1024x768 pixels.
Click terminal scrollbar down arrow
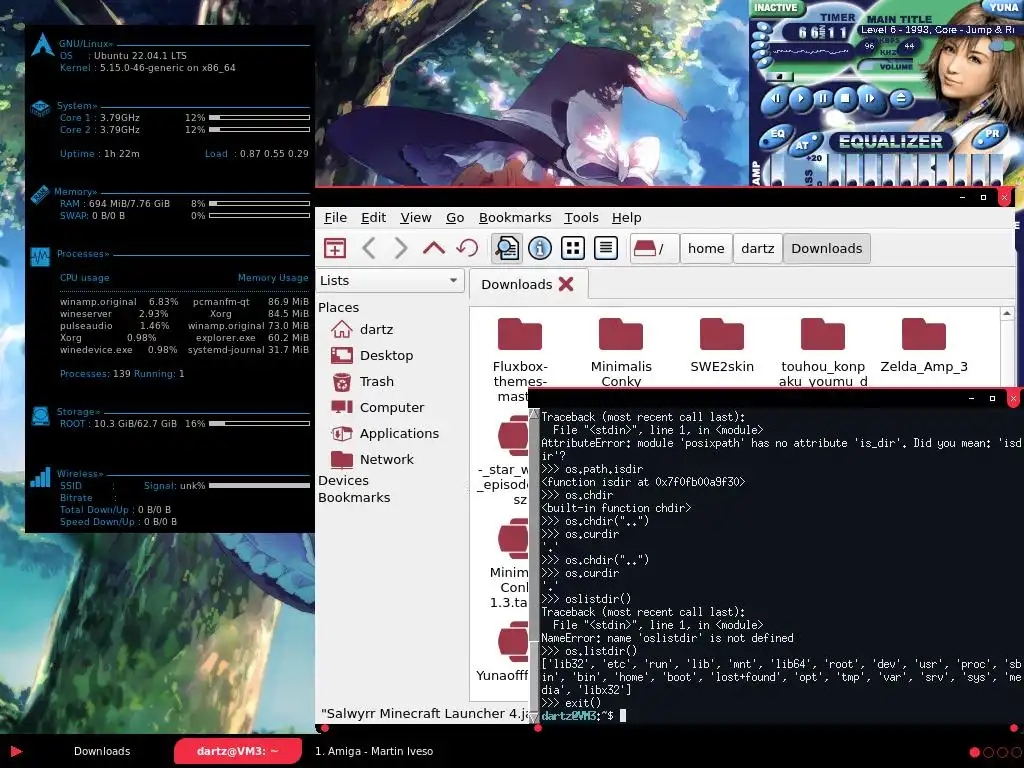(x=534, y=718)
